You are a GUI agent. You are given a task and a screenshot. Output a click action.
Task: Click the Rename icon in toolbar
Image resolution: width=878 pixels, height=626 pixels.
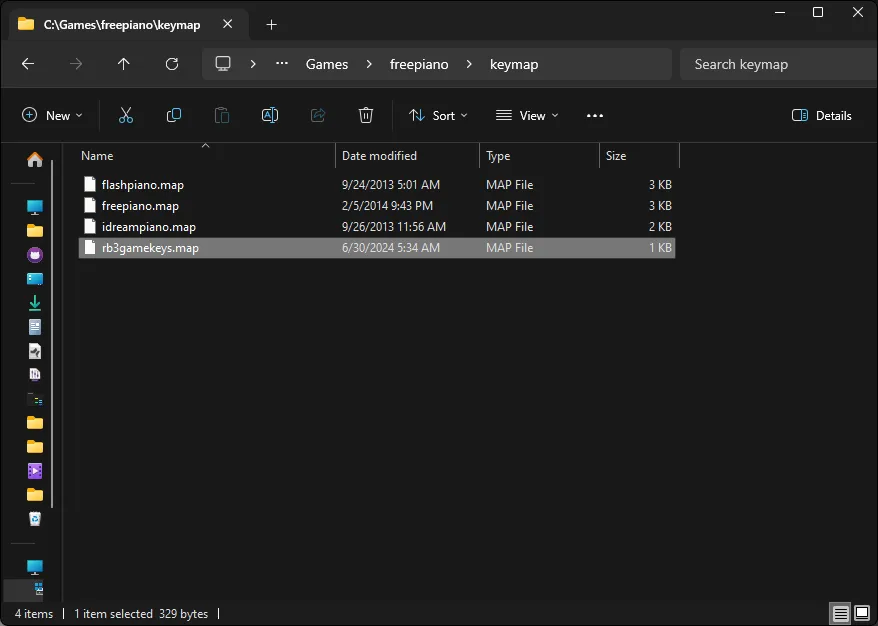click(x=270, y=116)
